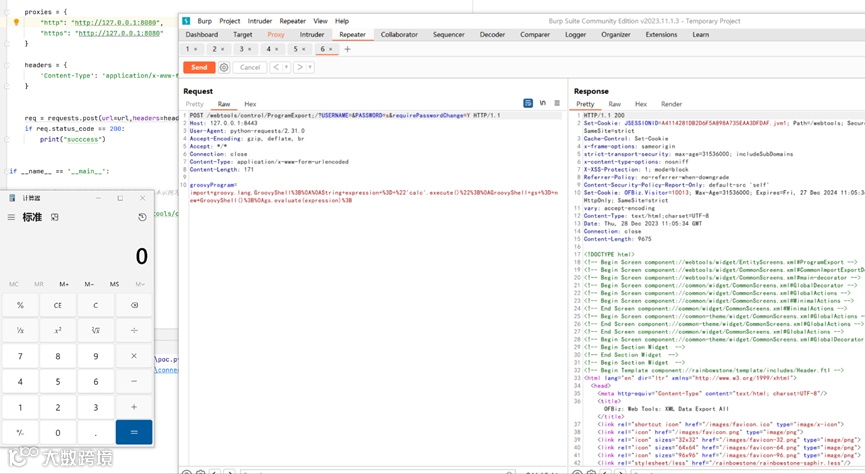Screen dimensions: 865x474
Task: Toggle Calculator keep-on-top icon
Action: [x=55, y=217]
